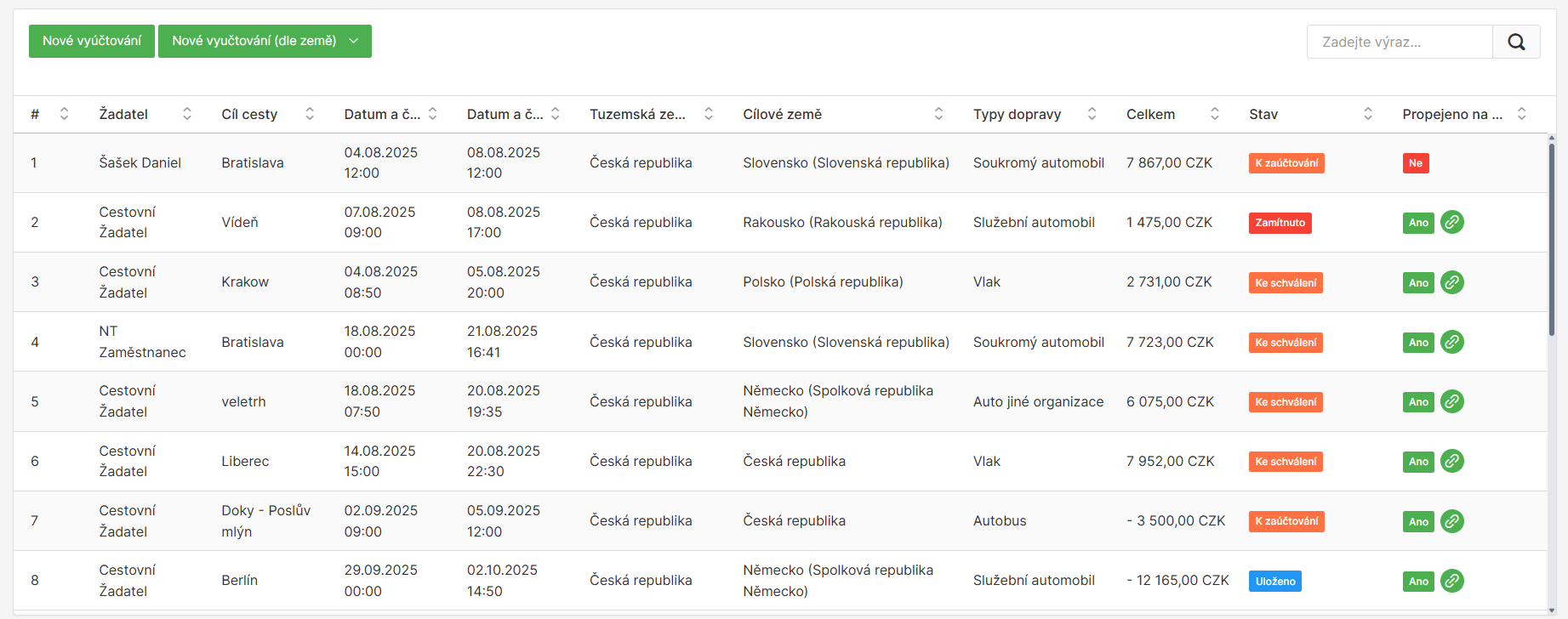Click the Ano badge in Berlín row
The height and width of the screenshot is (619, 1568).
pos(1418,581)
